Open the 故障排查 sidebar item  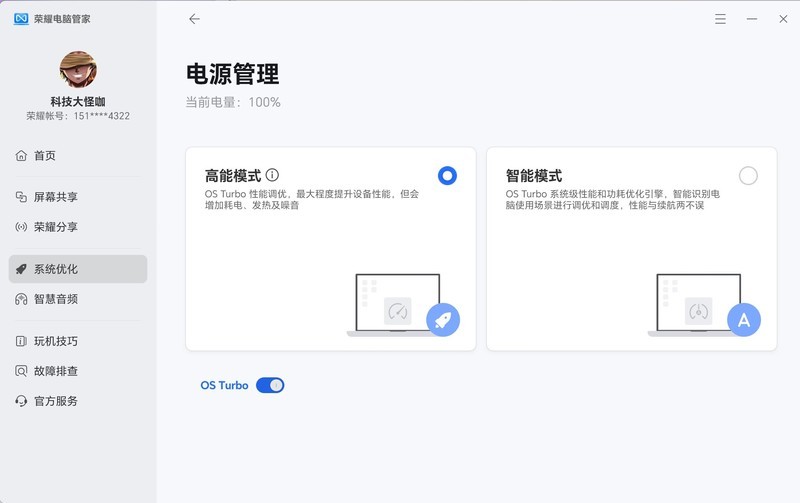(78, 371)
